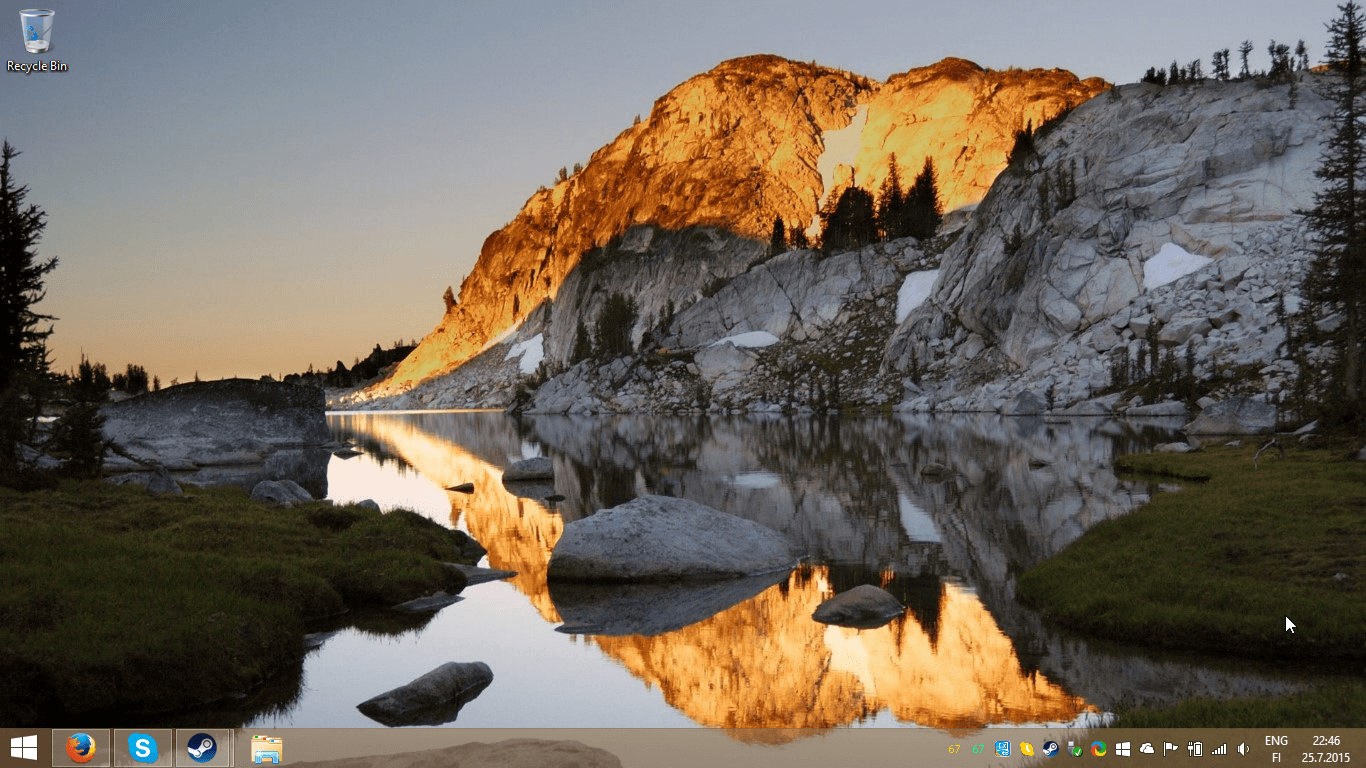Click the yellow 67 temperature tray reading
The width and height of the screenshot is (1366, 768).
(954, 749)
